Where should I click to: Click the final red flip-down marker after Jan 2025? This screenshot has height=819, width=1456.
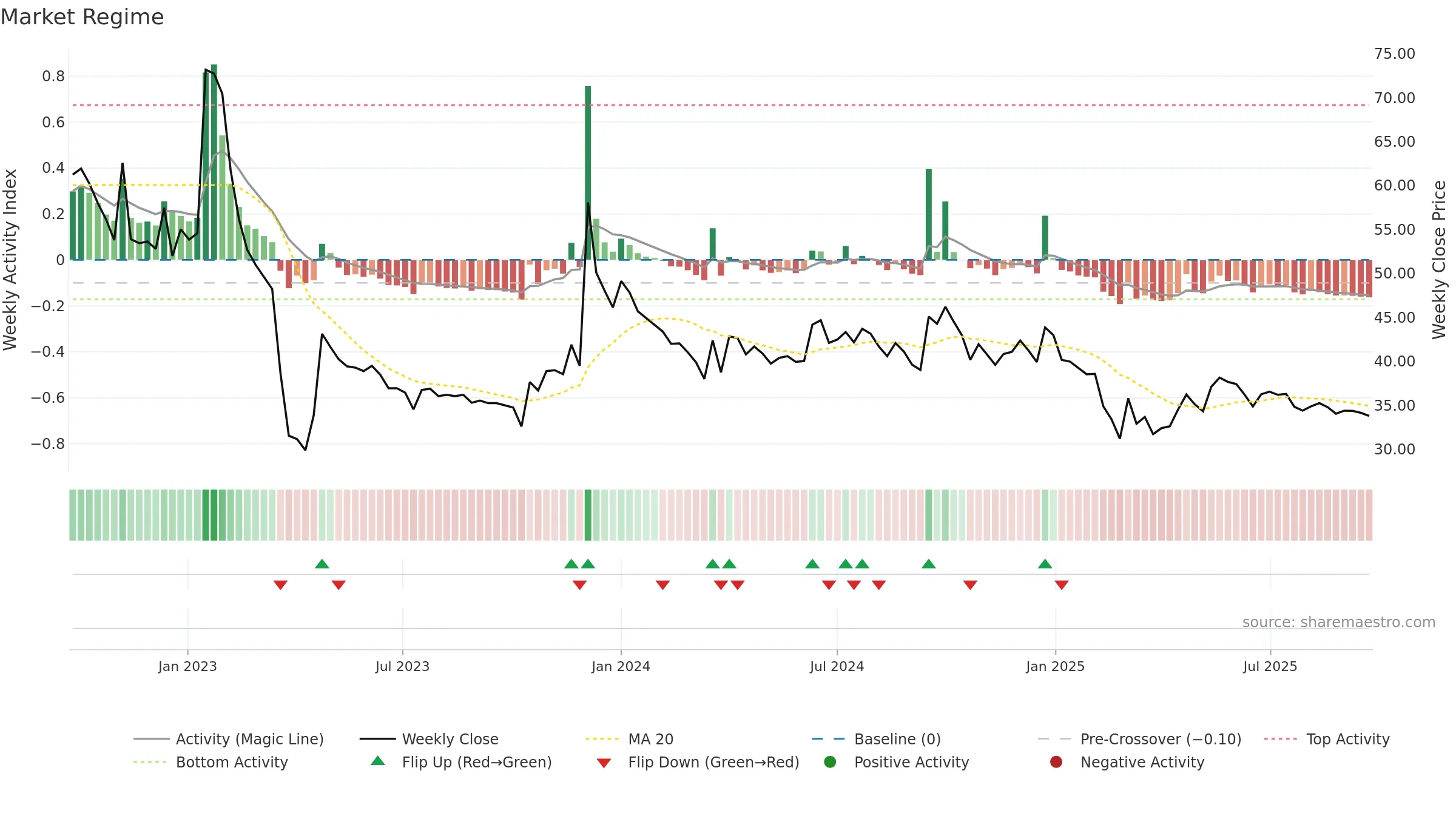click(x=1062, y=585)
